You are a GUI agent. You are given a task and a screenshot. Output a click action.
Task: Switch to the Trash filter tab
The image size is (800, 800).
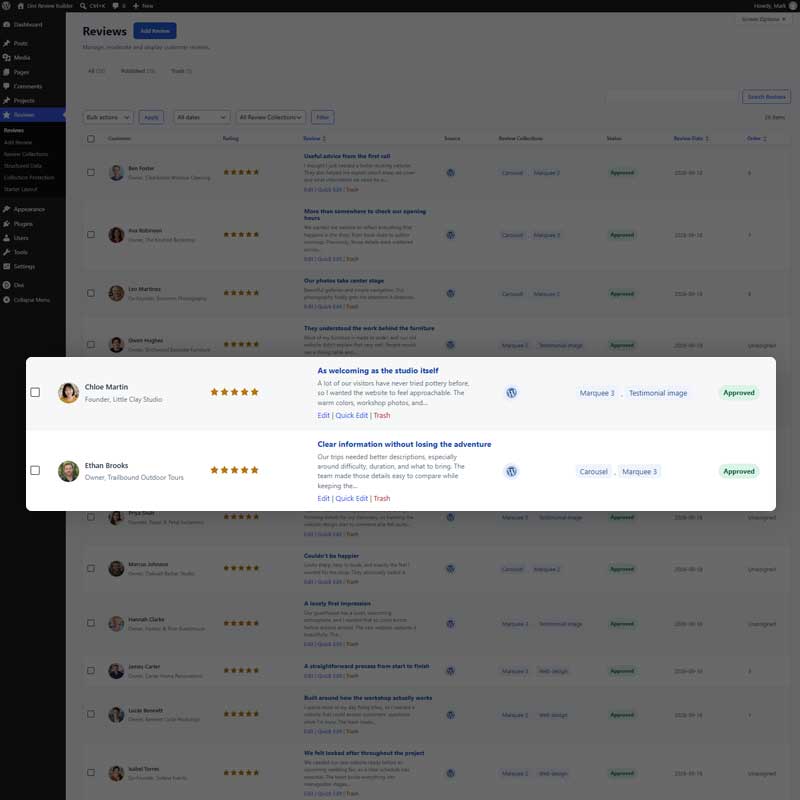(x=181, y=71)
